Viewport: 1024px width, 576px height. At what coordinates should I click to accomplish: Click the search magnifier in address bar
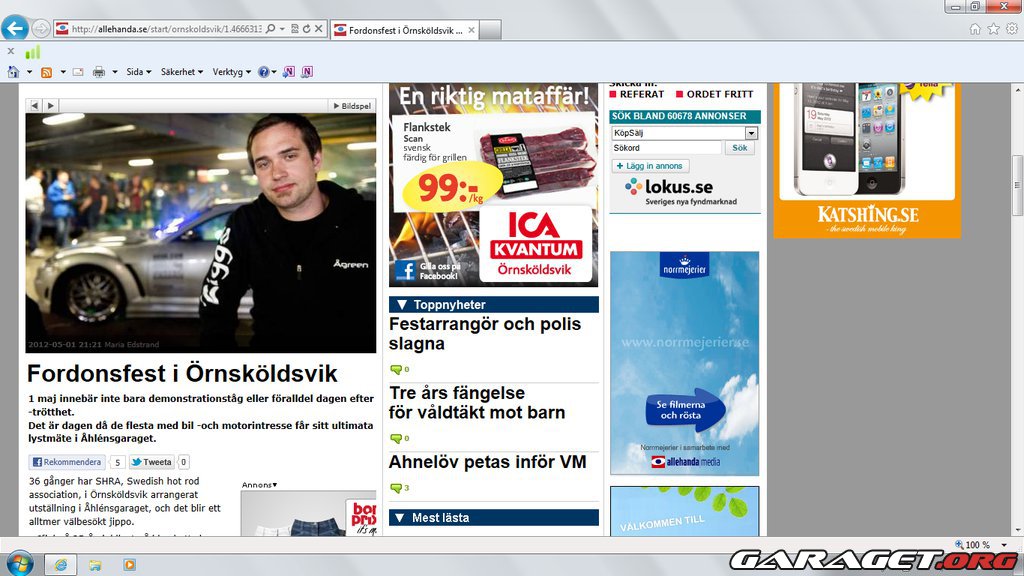(270, 29)
